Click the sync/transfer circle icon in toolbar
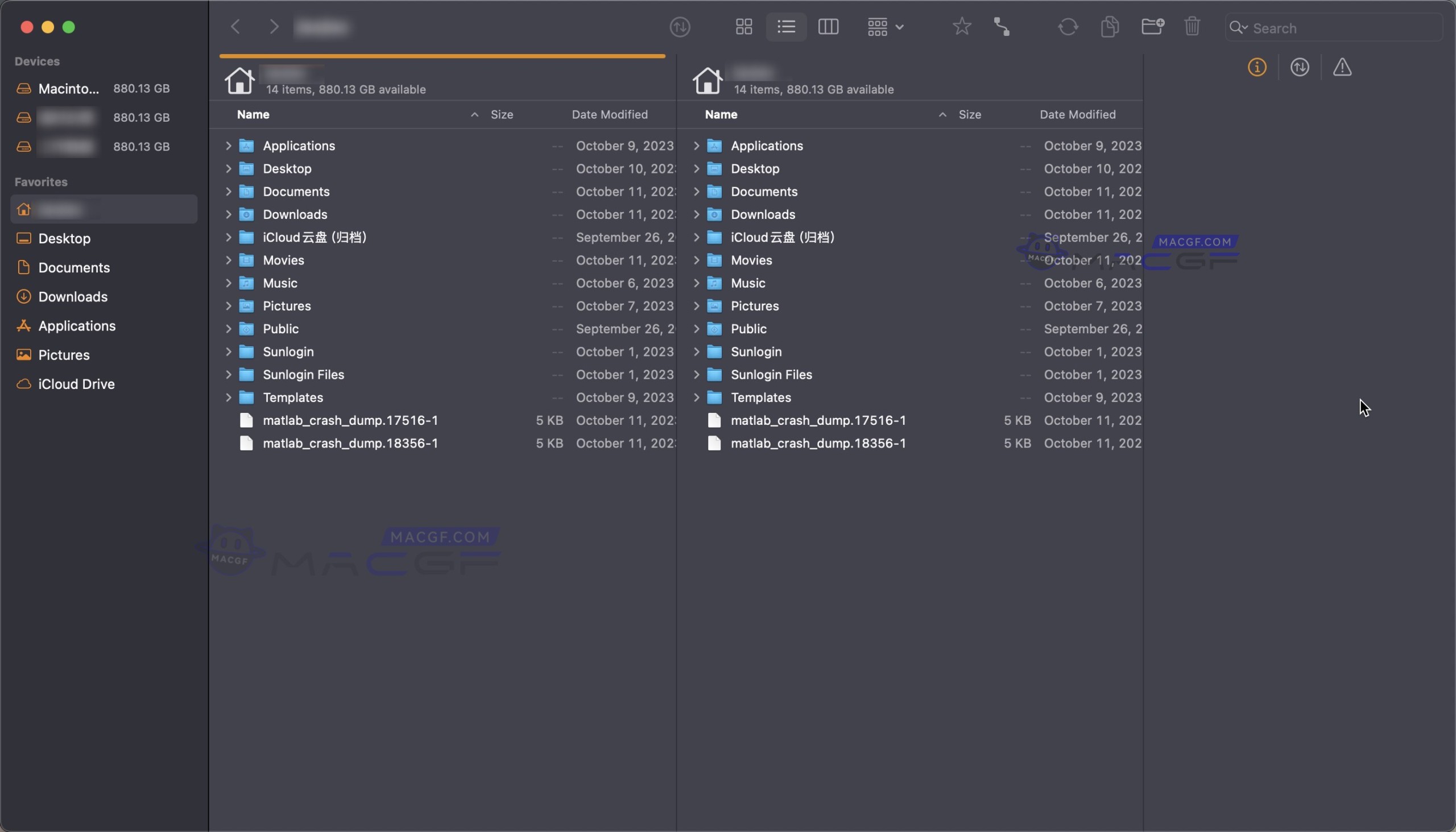 click(680, 27)
